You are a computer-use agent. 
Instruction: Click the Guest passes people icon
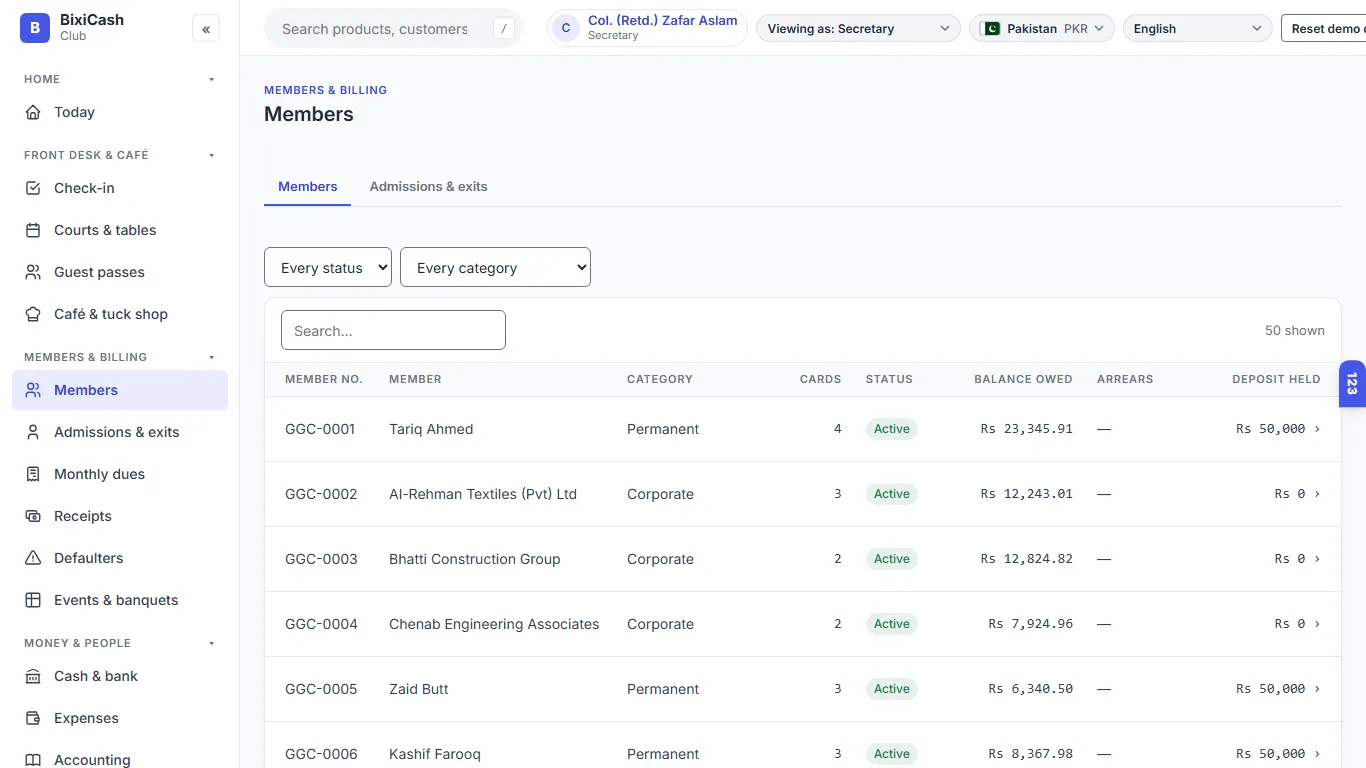[x=33, y=272]
